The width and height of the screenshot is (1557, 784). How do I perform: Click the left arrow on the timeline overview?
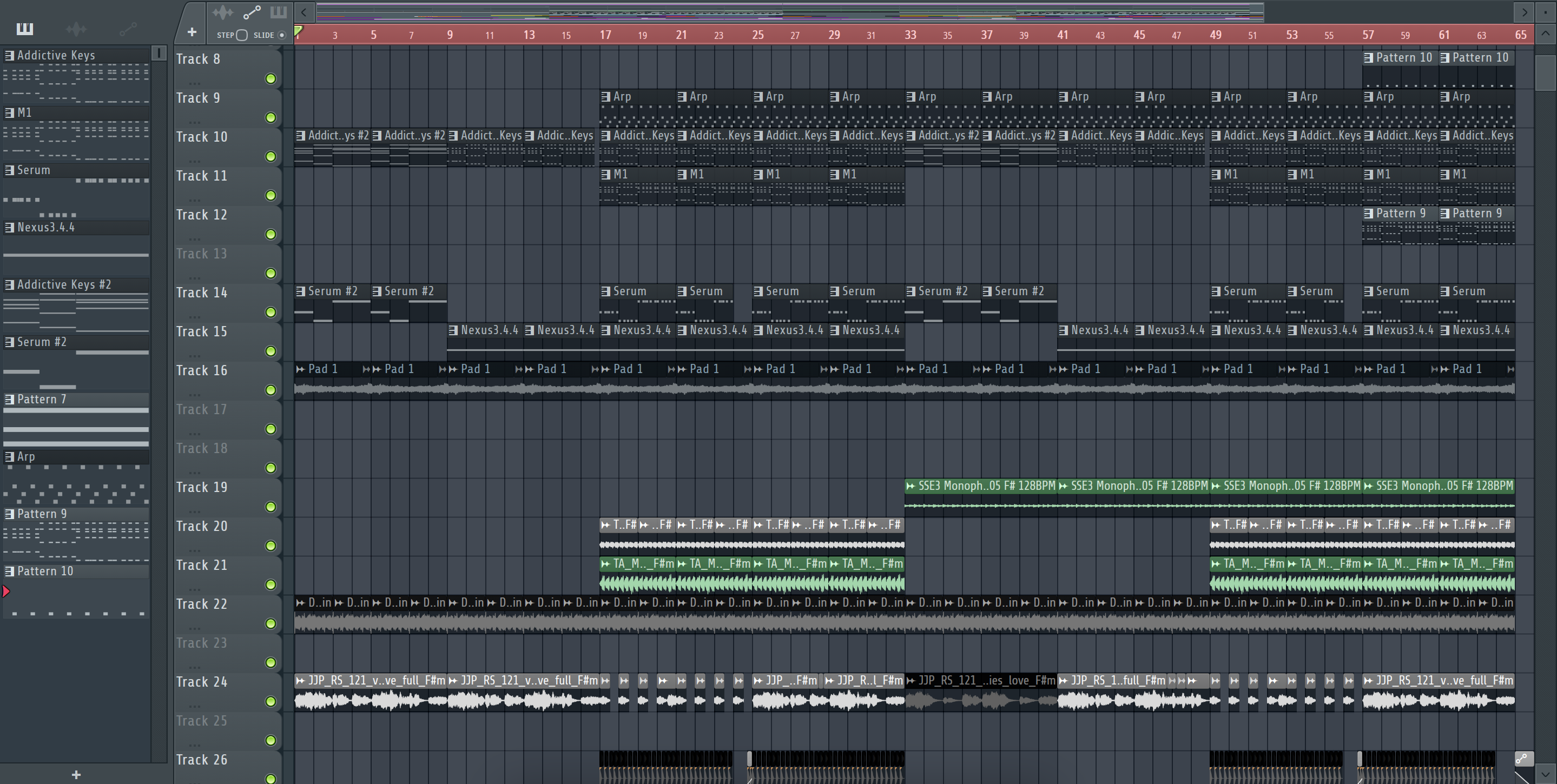304,11
